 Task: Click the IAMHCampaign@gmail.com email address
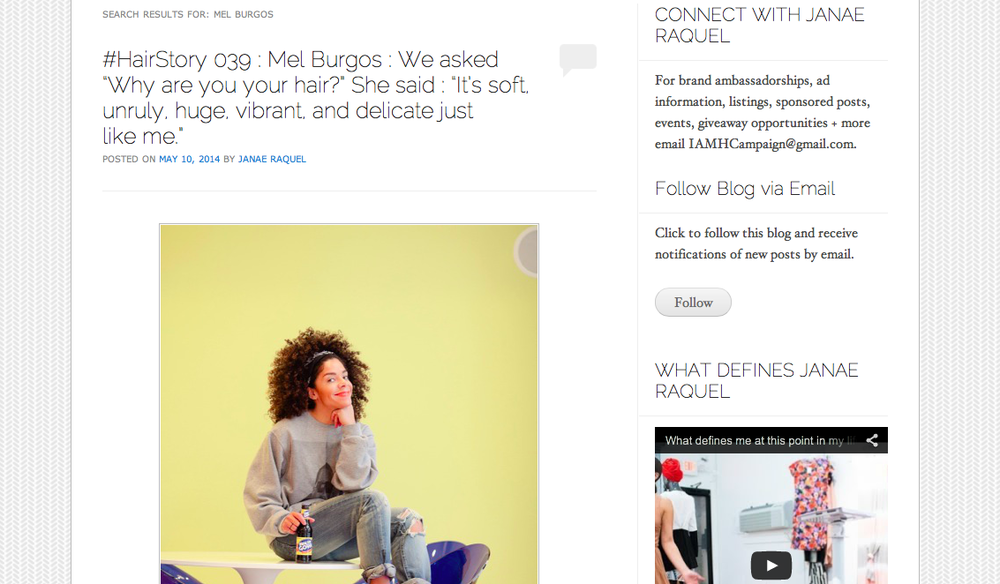(772, 144)
